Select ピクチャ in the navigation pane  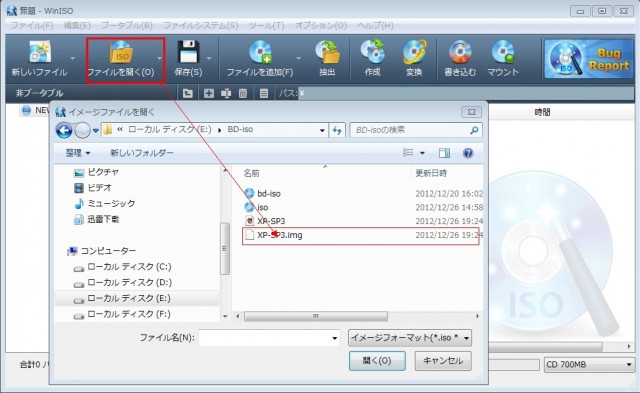coord(96,172)
